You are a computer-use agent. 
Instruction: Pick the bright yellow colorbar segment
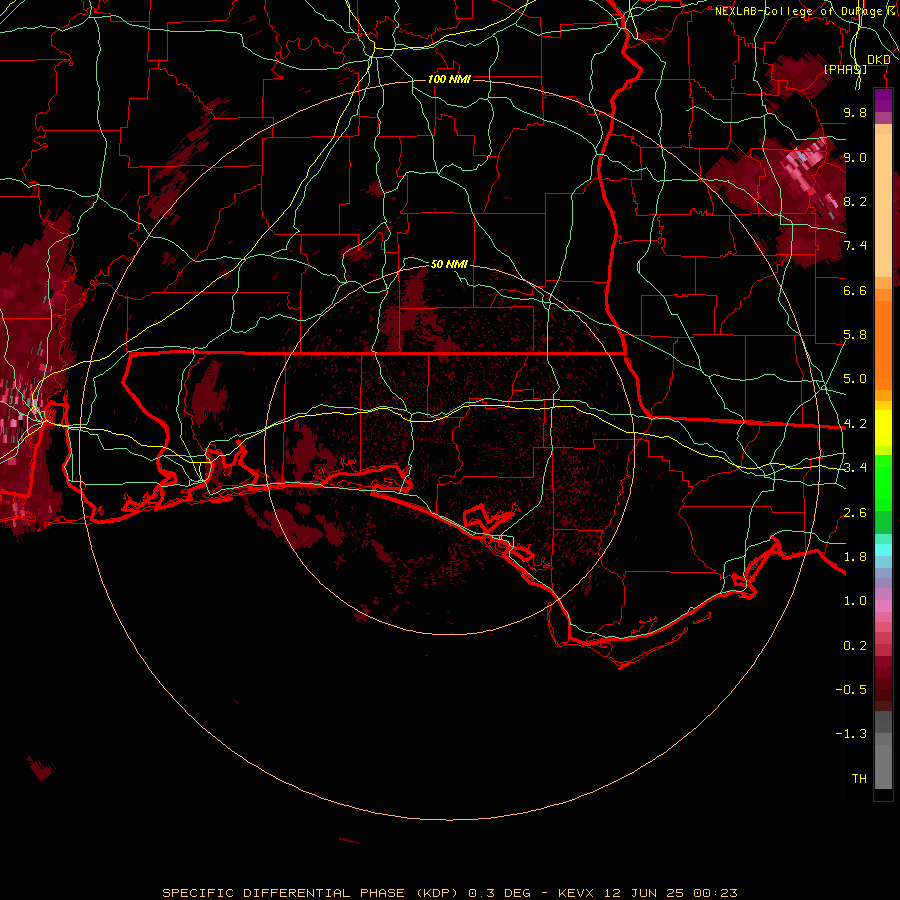[883, 428]
